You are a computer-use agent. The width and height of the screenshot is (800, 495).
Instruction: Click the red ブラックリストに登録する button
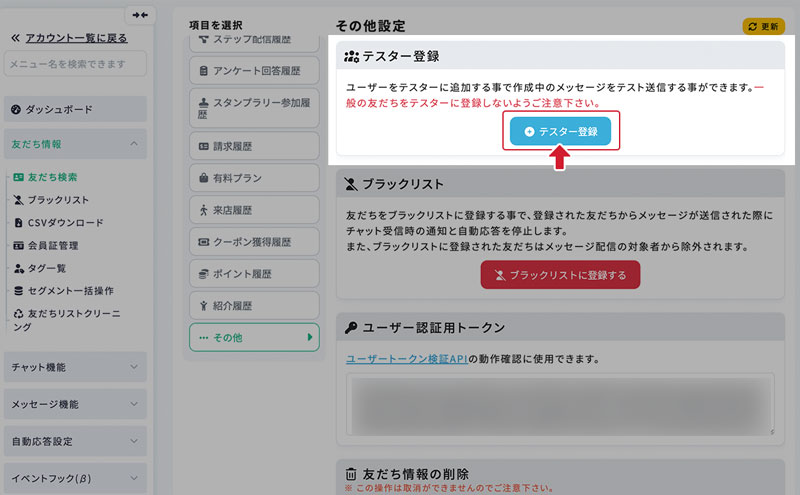pos(560,274)
